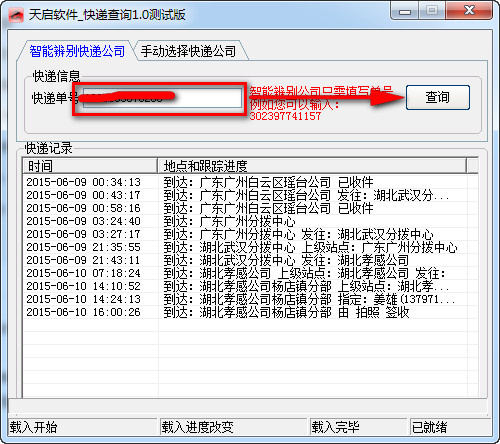Screen dimensions: 500x444
Task: Close the 天启软件 window
Action: (x=469, y=11)
